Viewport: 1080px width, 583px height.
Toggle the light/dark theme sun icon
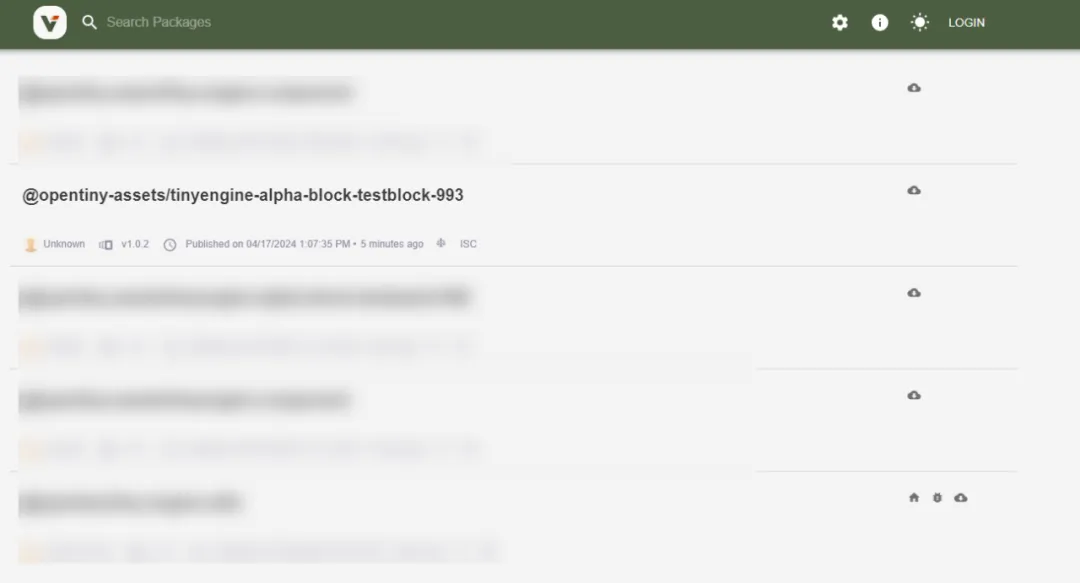click(920, 23)
